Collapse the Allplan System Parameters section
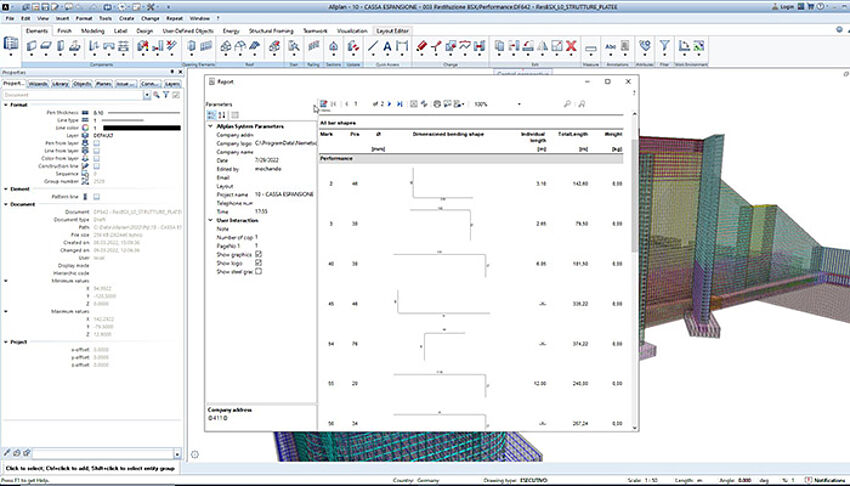Viewport: 850px width, 486px height. point(209,127)
